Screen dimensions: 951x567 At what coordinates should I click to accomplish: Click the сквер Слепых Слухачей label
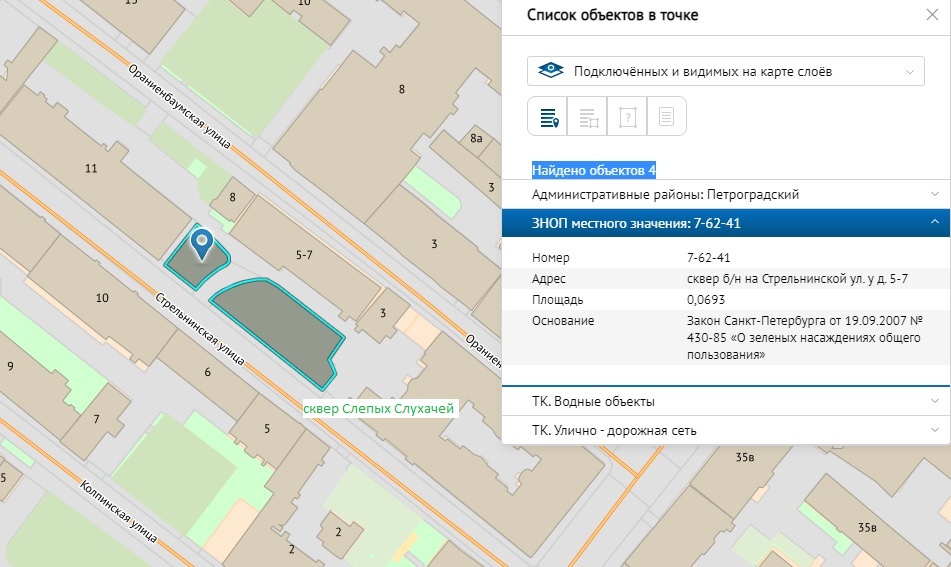(379, 408)
